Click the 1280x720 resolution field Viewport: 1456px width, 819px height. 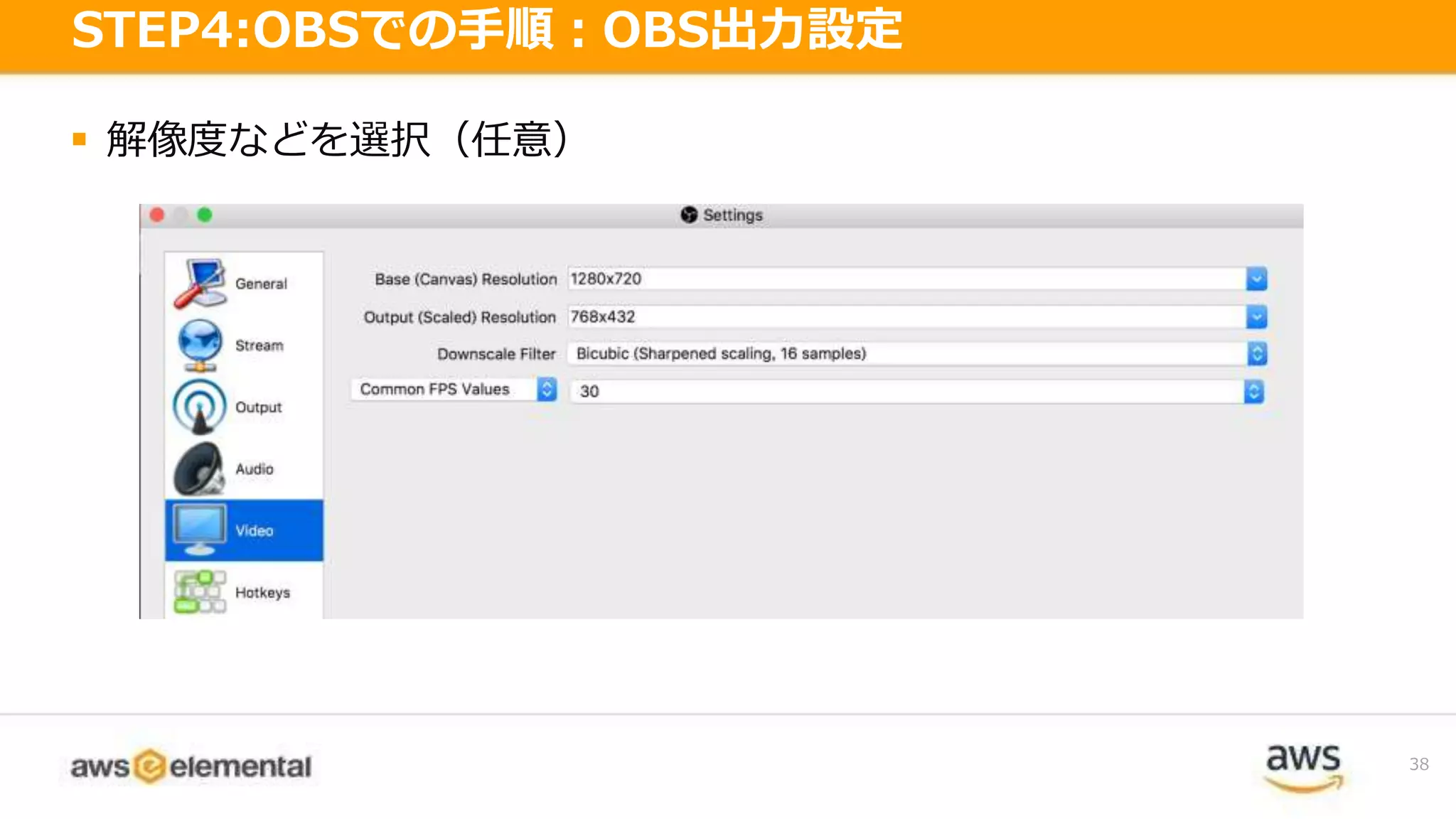917,279
